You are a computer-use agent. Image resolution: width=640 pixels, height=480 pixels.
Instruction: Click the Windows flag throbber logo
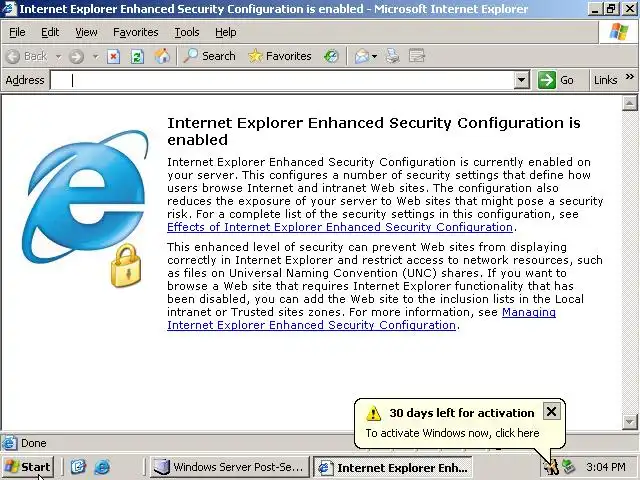(x=619, y=32)
